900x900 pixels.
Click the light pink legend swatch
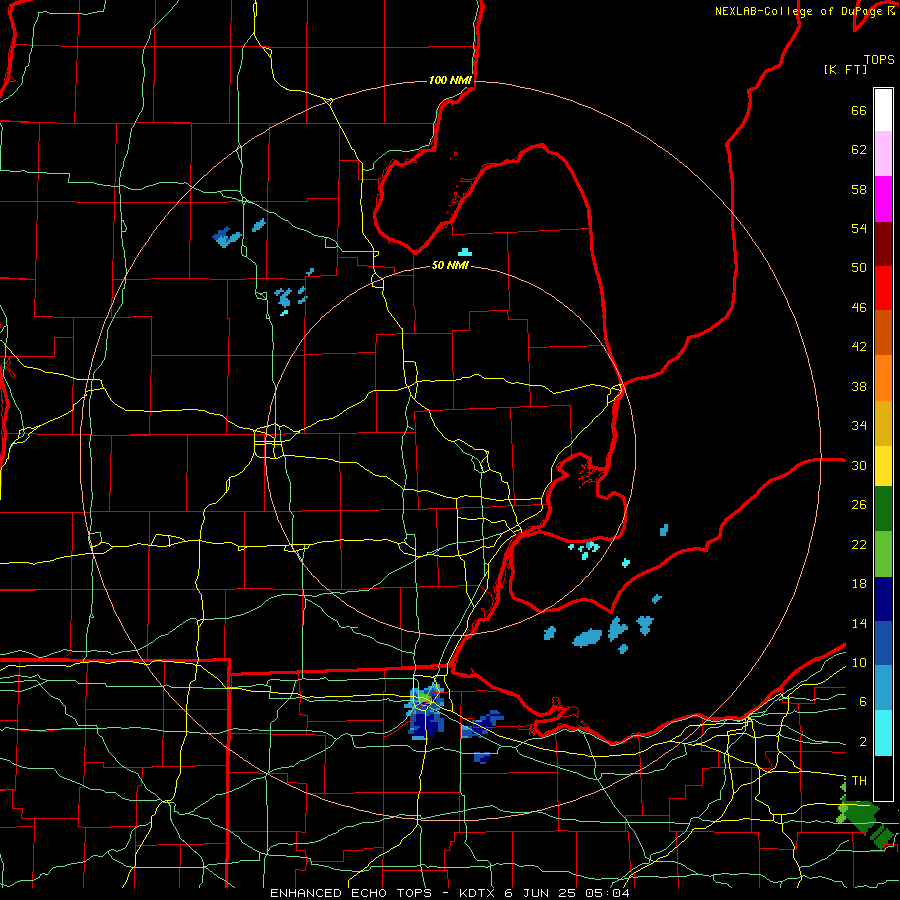pos(883,154)
